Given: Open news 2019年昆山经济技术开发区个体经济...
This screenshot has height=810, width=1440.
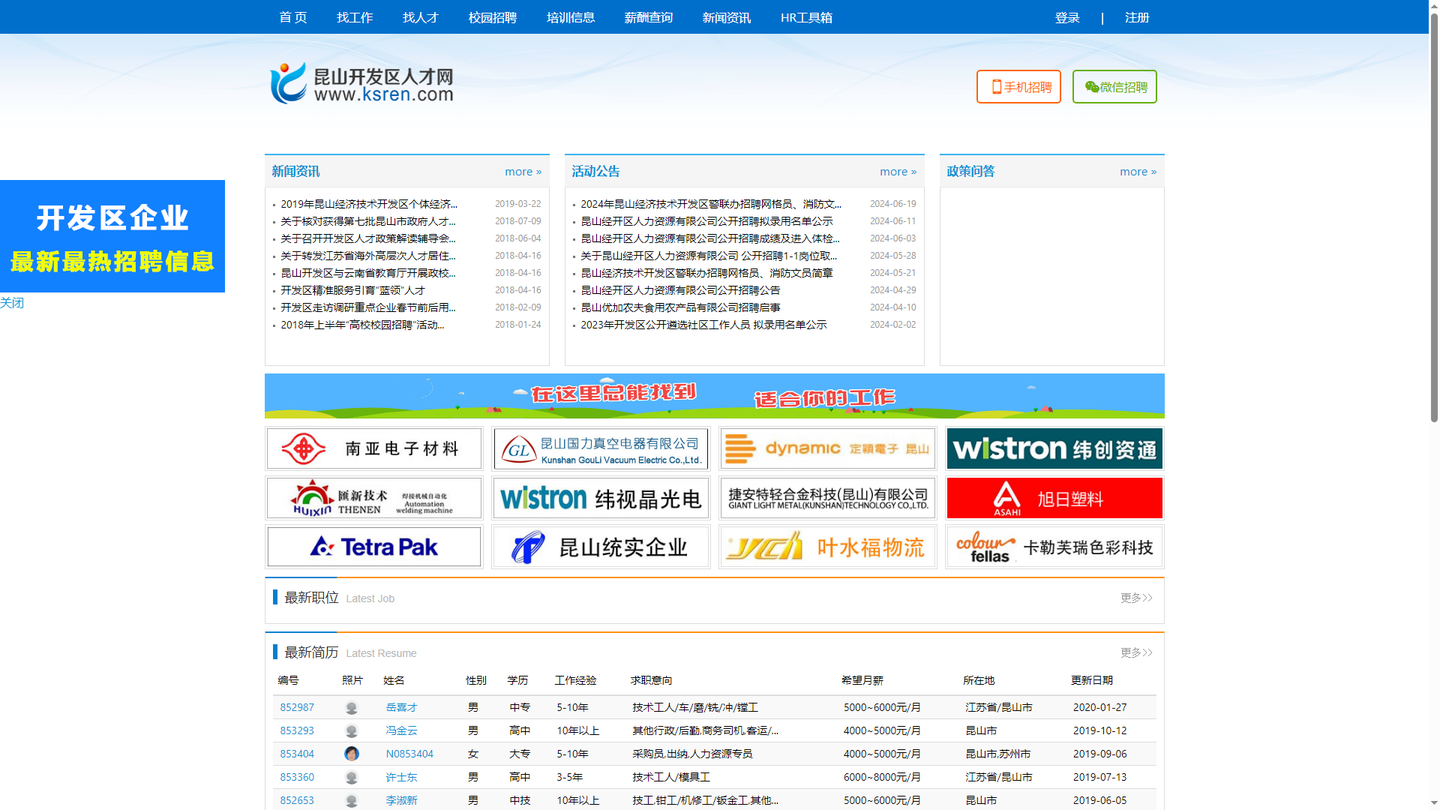Looking at the screenshot, I should pyautogui.click(x=369, y=204).
